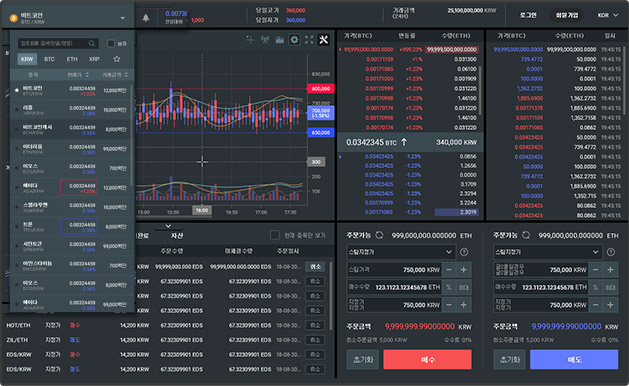Open chart settings gear icon
The width and height of the screenshot is (629, 386).
[x=294, y=39]
